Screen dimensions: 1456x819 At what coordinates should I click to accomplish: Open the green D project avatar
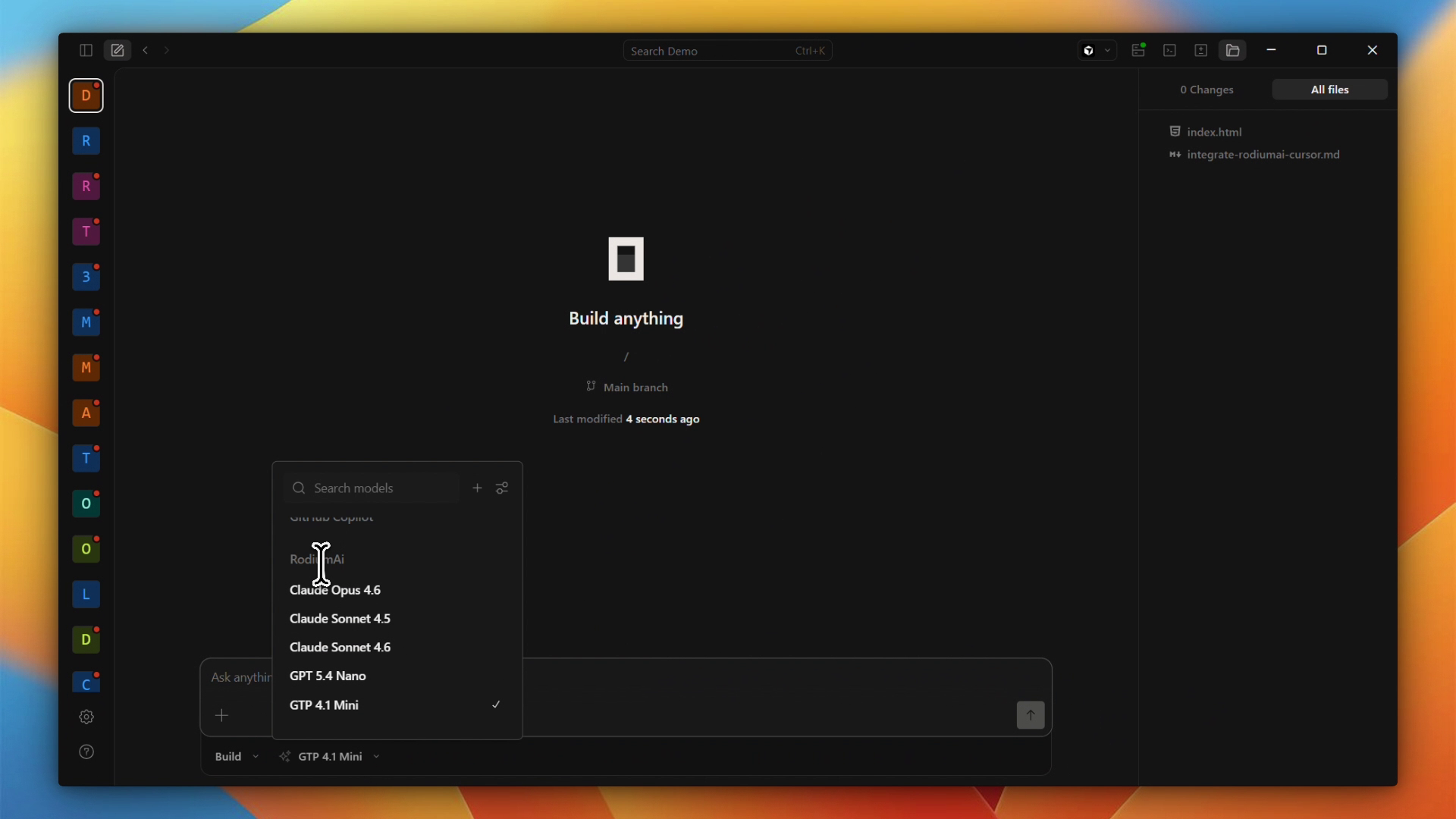tap(86, 640)
